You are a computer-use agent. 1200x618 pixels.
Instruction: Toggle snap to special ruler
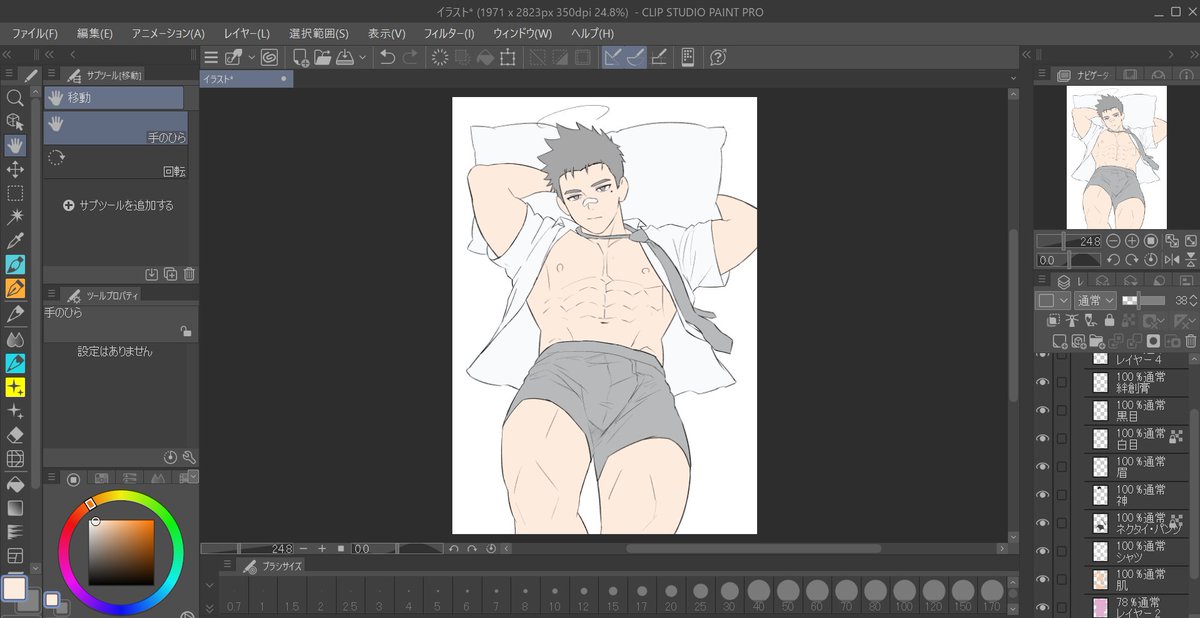635,57
